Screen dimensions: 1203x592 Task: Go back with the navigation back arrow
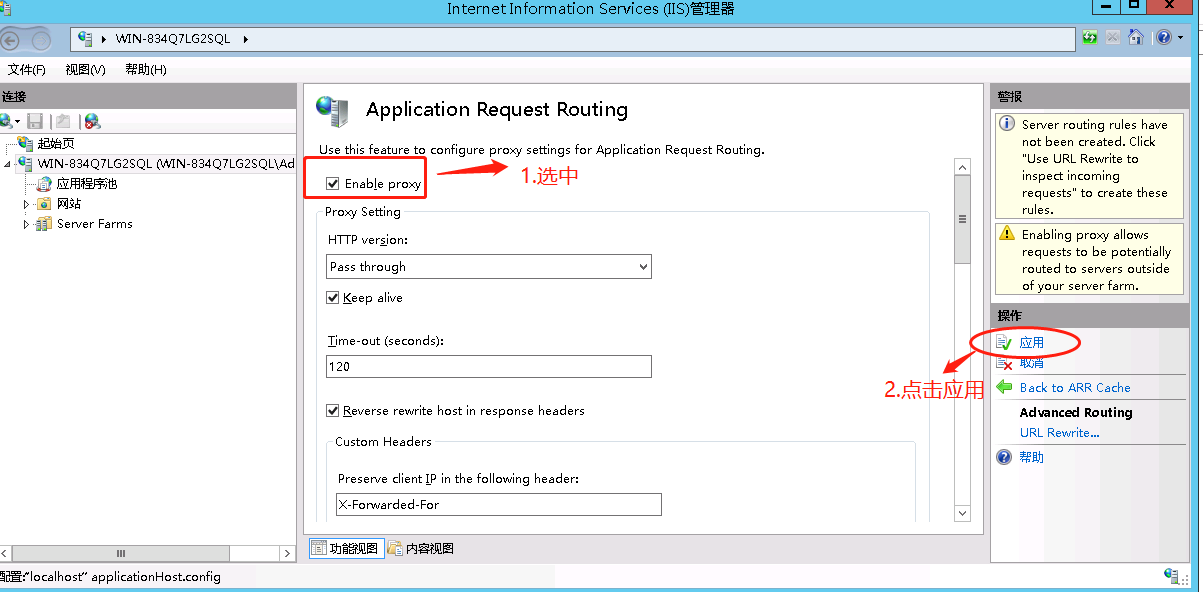tap(9, 40)
